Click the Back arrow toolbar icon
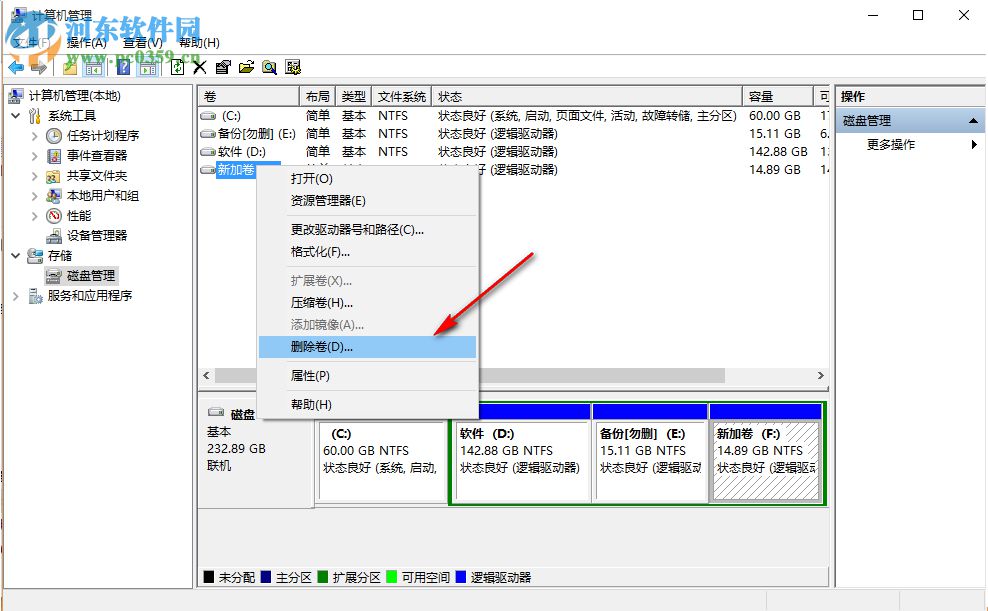Image resolution: width=988 pixels, height=611 pixels. (x=16, y=67)
